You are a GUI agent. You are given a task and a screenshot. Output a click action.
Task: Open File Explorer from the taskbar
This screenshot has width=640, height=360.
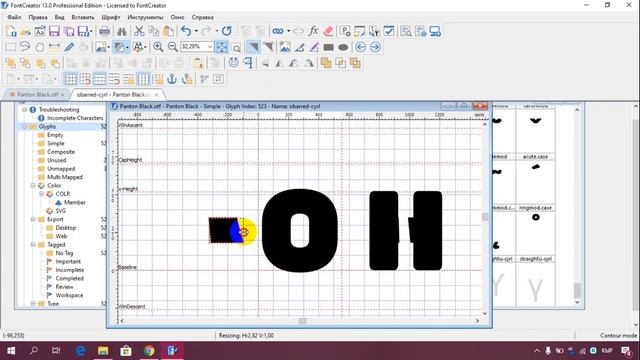[x=103, y=351]
